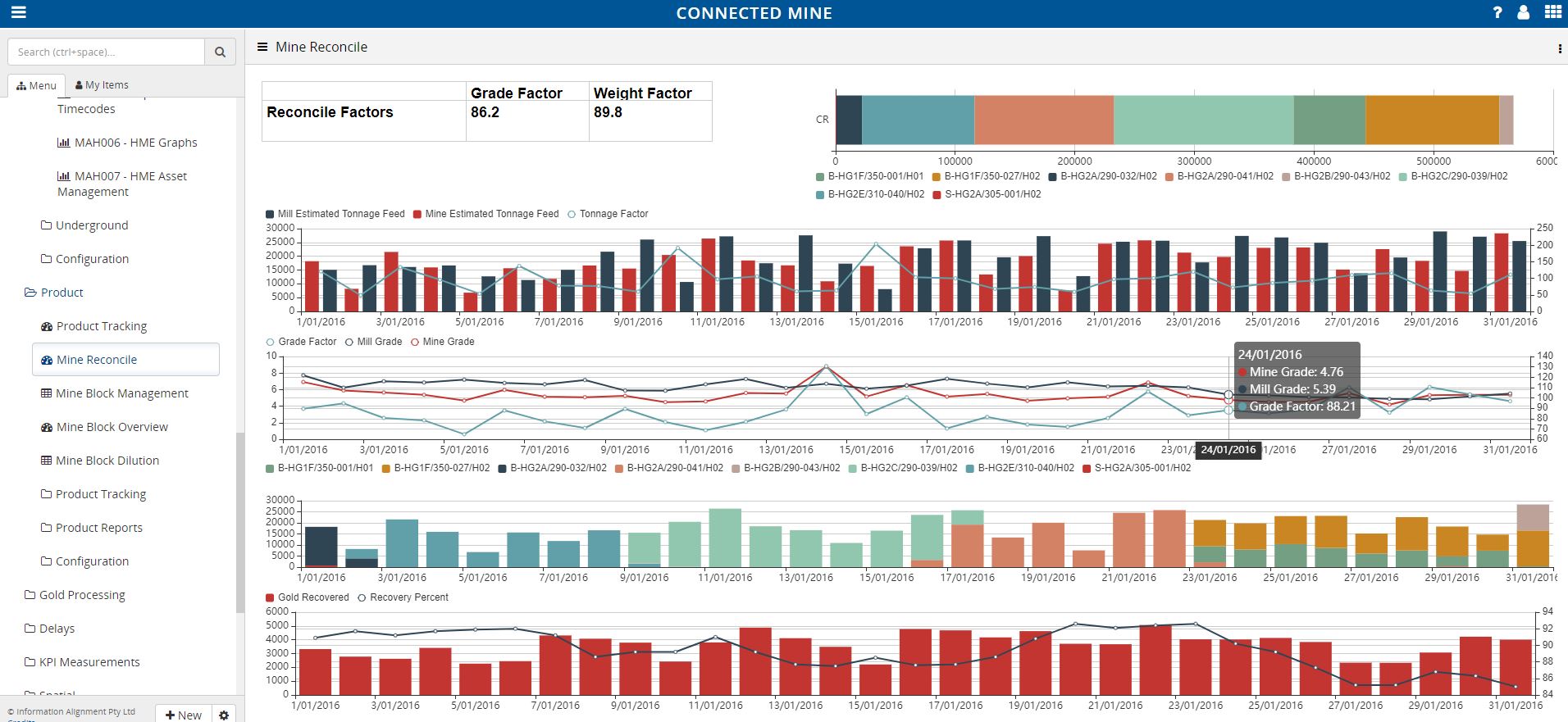This screenshot has width=1568, height=722.
Task: Toggle Mill Estimated Tonnage Feed legend series
Action: coord(335,214)
